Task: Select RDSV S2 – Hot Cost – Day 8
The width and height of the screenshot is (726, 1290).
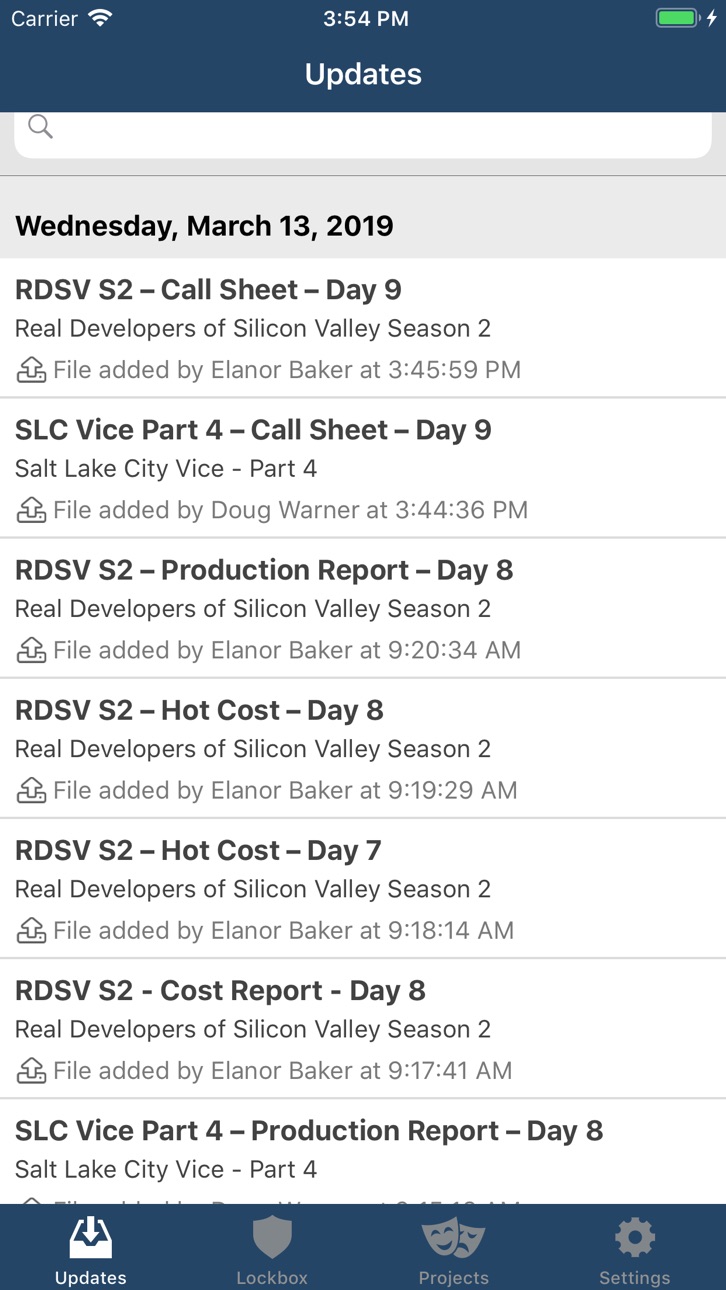Action: [363, 748]
